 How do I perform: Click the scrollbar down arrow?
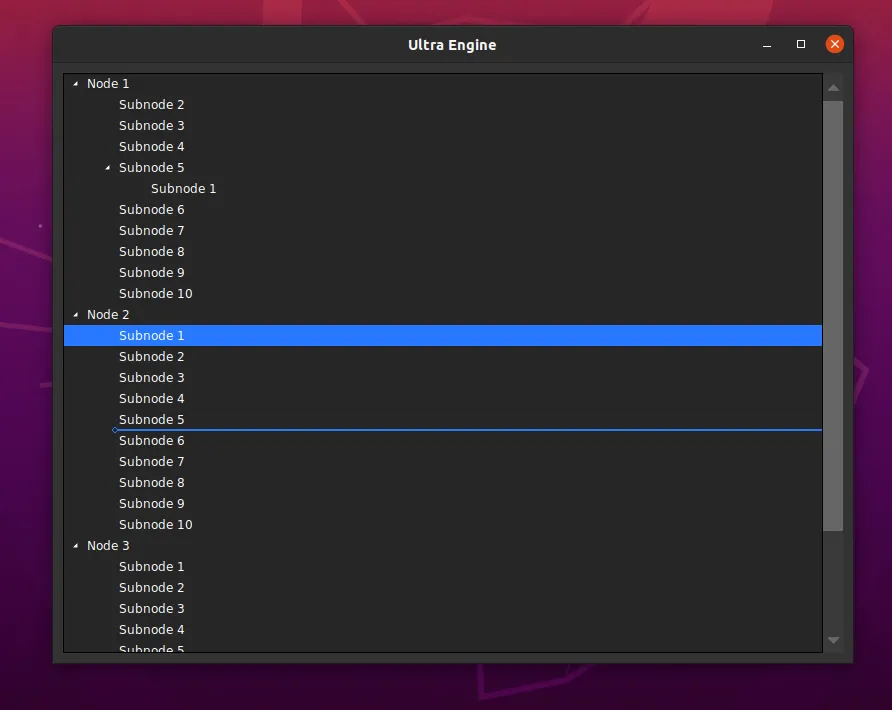pyautogui.click(x=833, y=640)
